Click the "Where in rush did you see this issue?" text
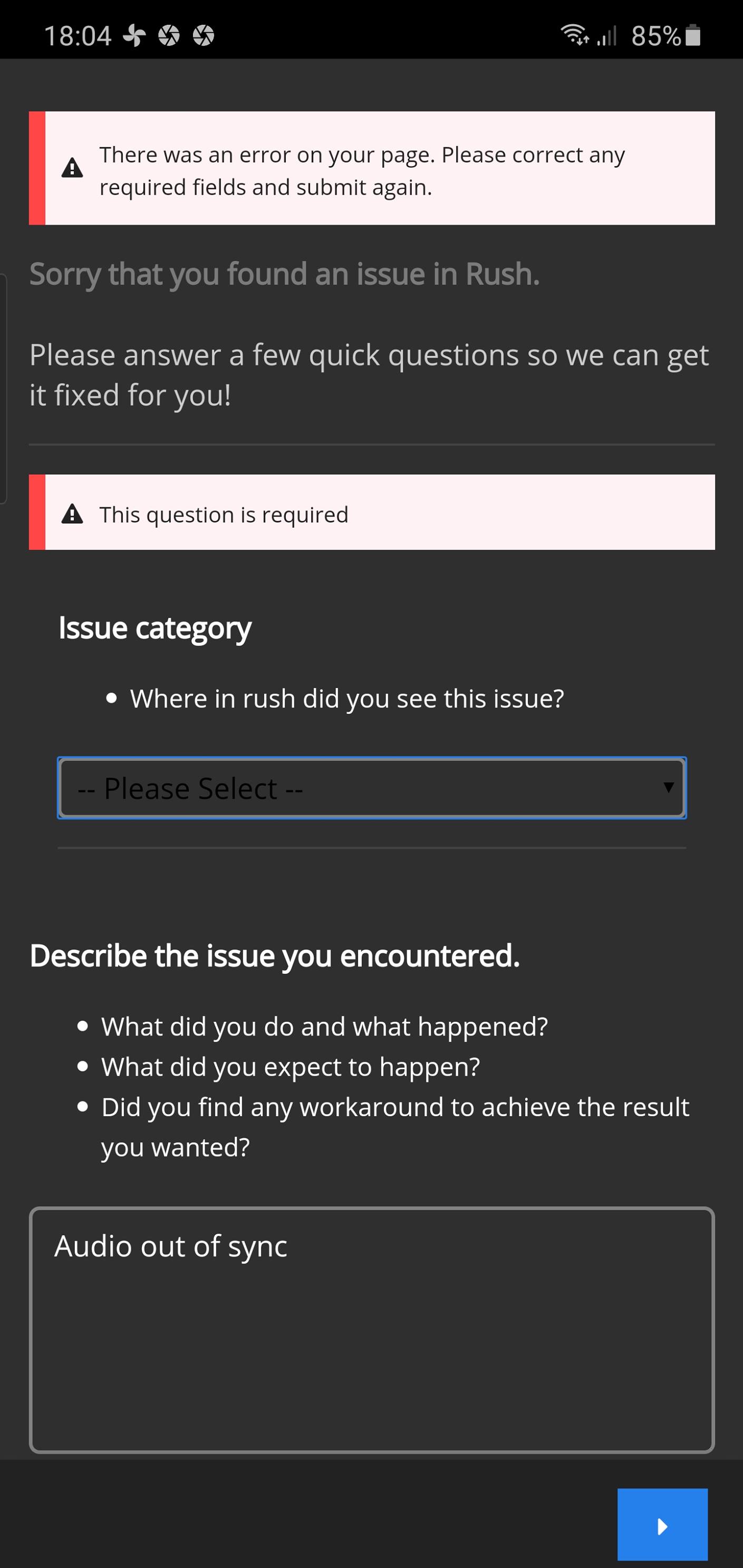Viewport: 743px width, 1568px height. 346,699
